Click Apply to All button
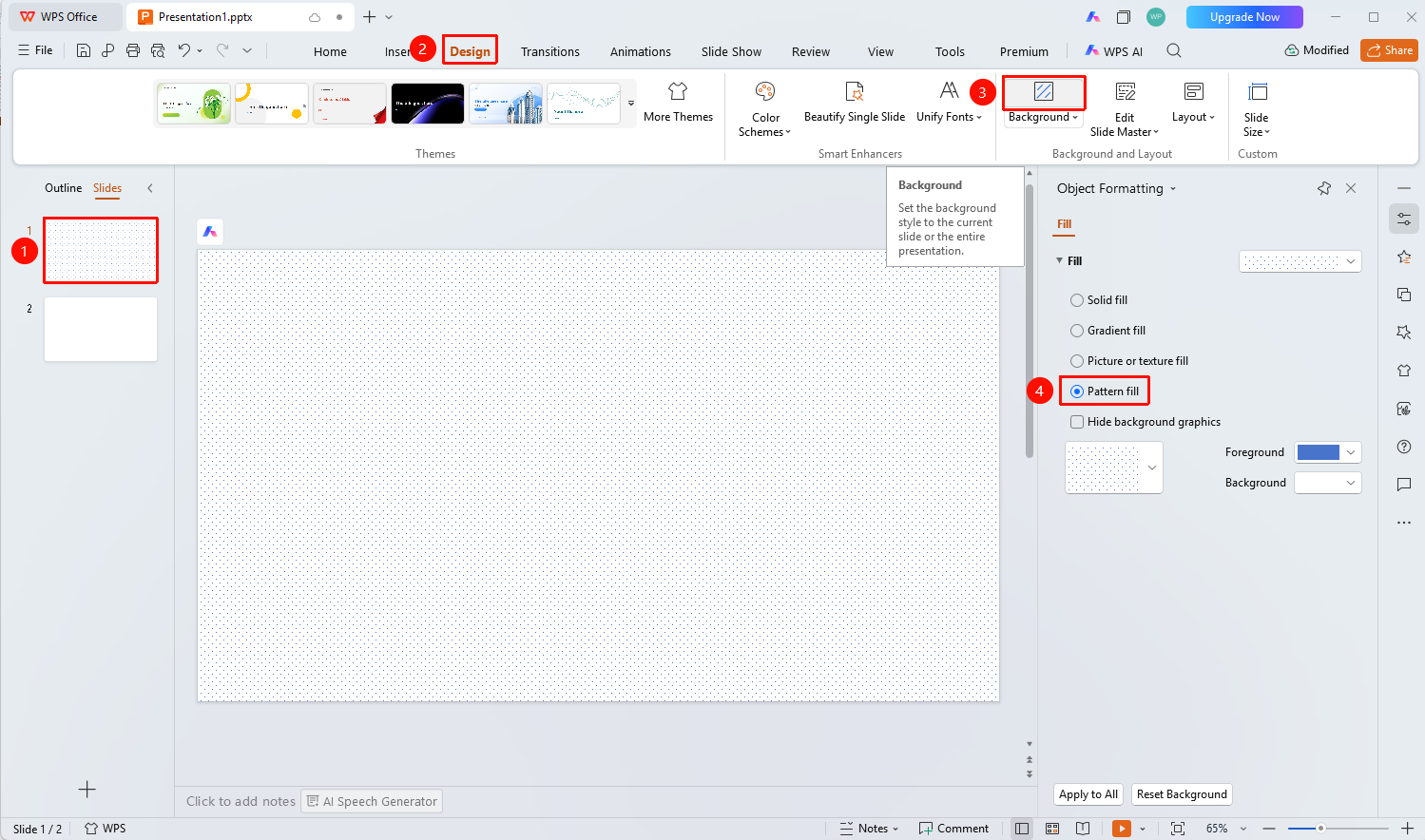Screen dimensions: 1425x840 1088,794
